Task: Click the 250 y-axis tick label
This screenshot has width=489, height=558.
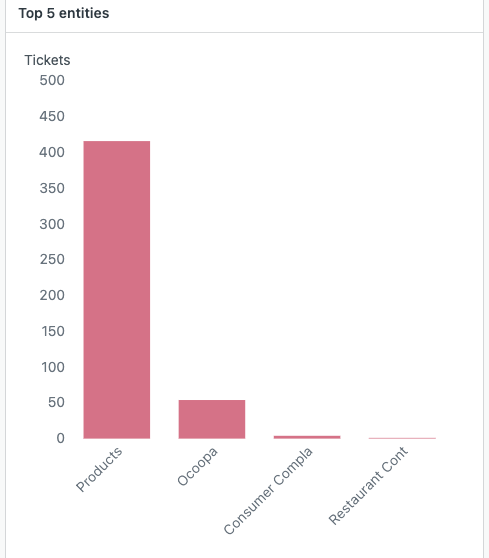Action: pos(52,259)
